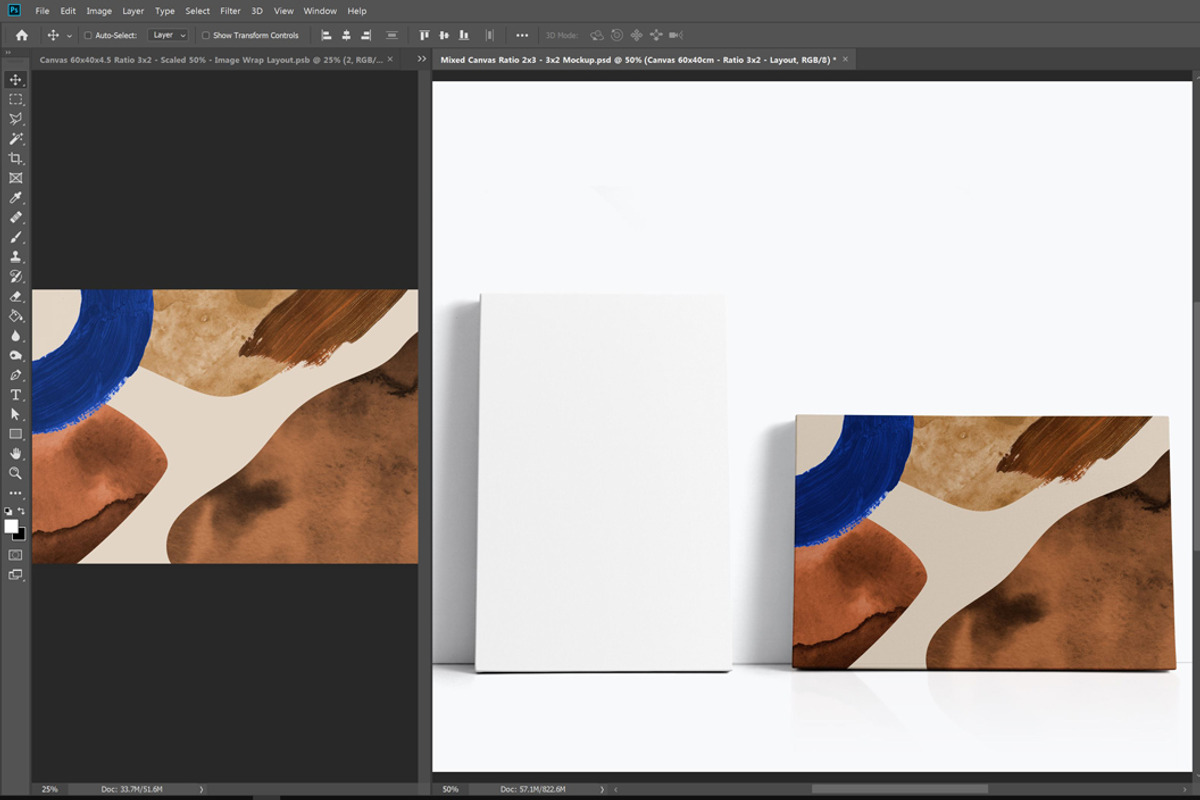Select the Brush tool
Viewport: 1200px width, 800px height.
pyautogui.click(x=15, y=237)
